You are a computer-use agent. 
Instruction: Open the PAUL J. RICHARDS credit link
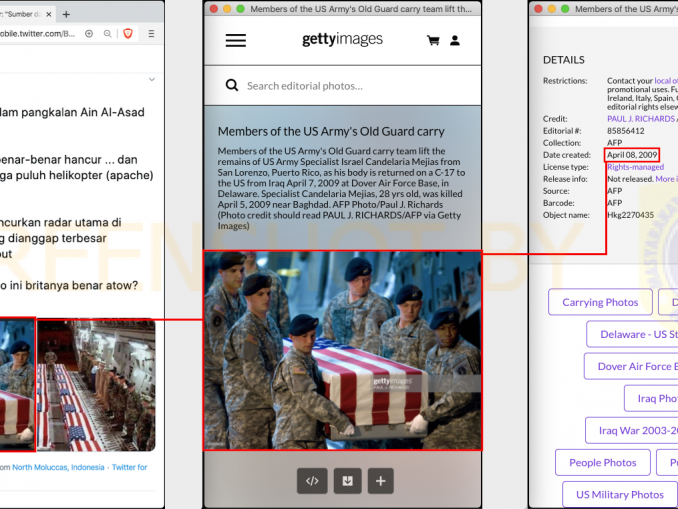(x=642, y=118)
